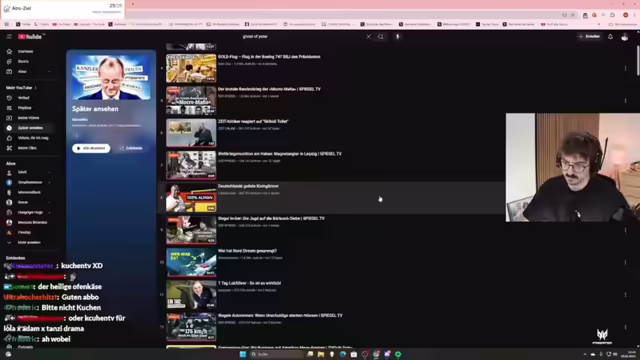
Task: Expand Mehr ansehen in subscriptions list
Action: [x=29, y=242]
